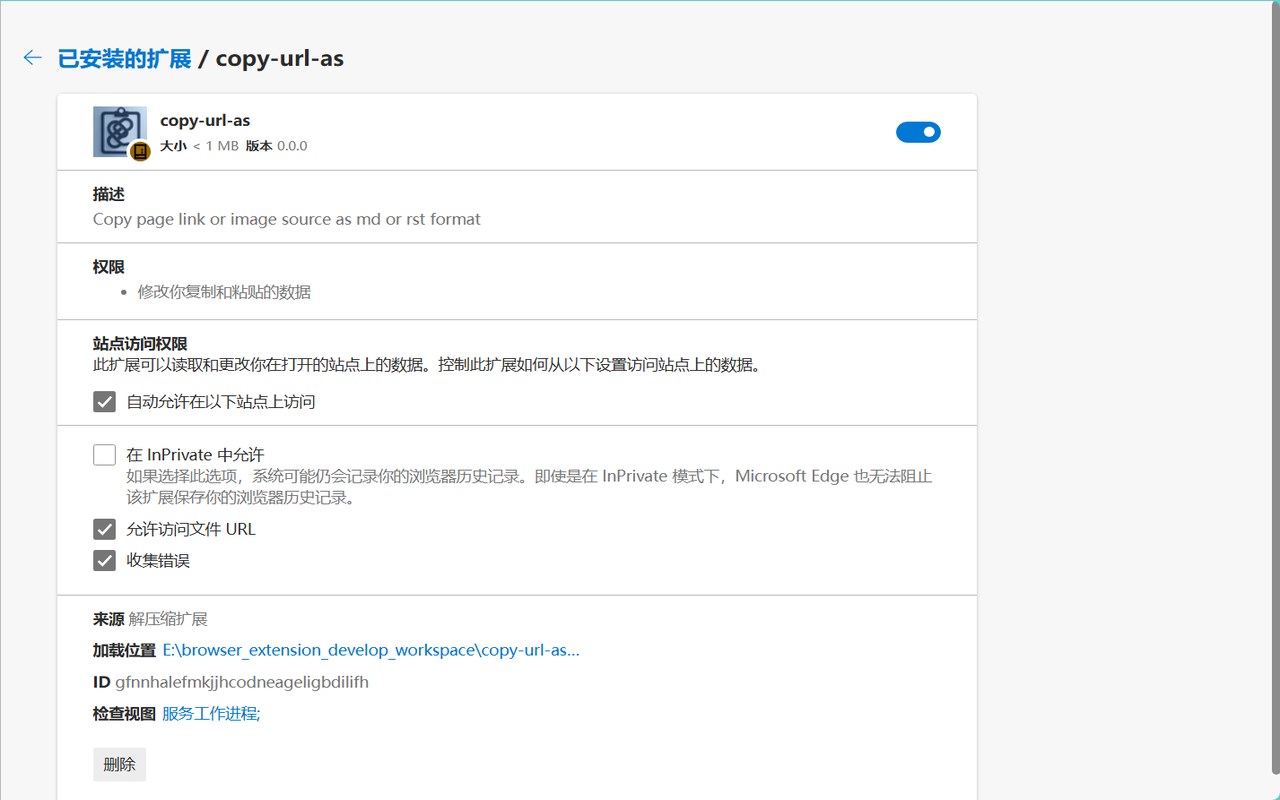The image size is (1280, 800).
Task: Disable the copy-url-as extension toggle
Action: [918, 132]
